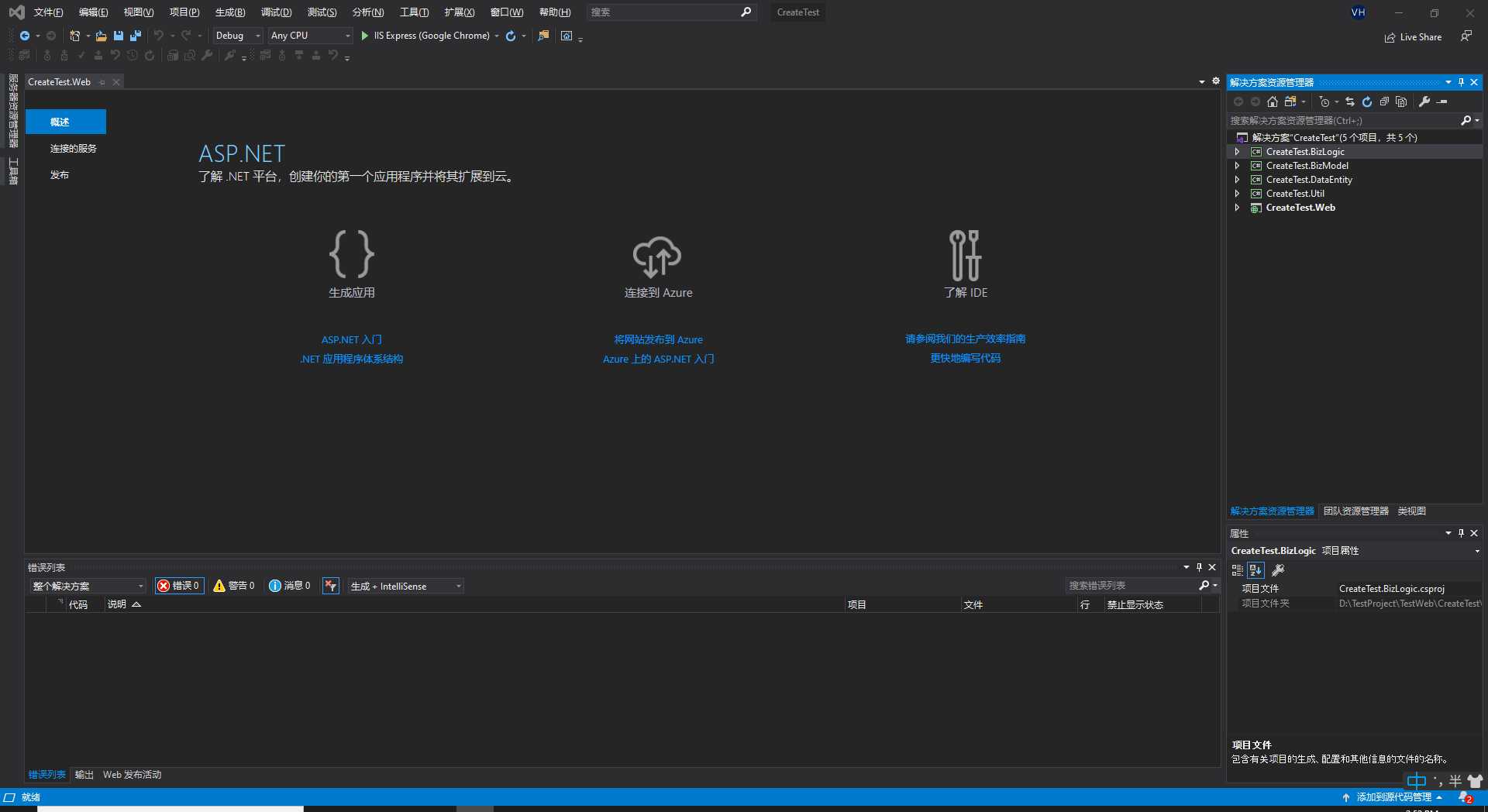Click the Navigate Backward toolbar arrow
Image resolution: width=1488 pixels, height=812 pixels.
pyautogui.click(x=25, y=36)
